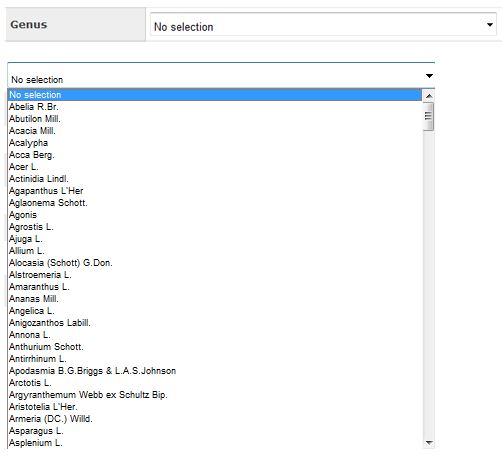Select the highlighted 'No selection' option
This screenshot has width=502, height=467.
pos(215,95)
